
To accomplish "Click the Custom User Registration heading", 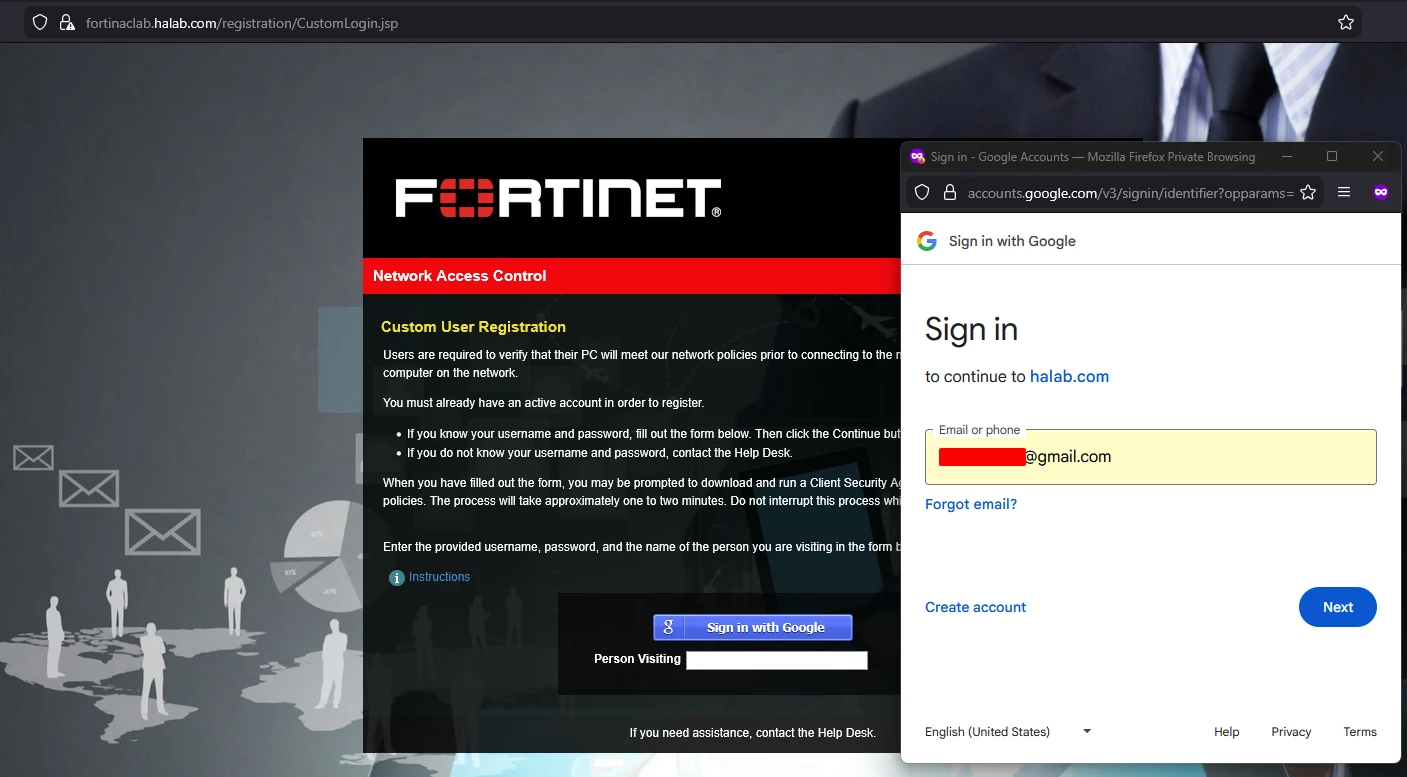I will coord(473,327).
